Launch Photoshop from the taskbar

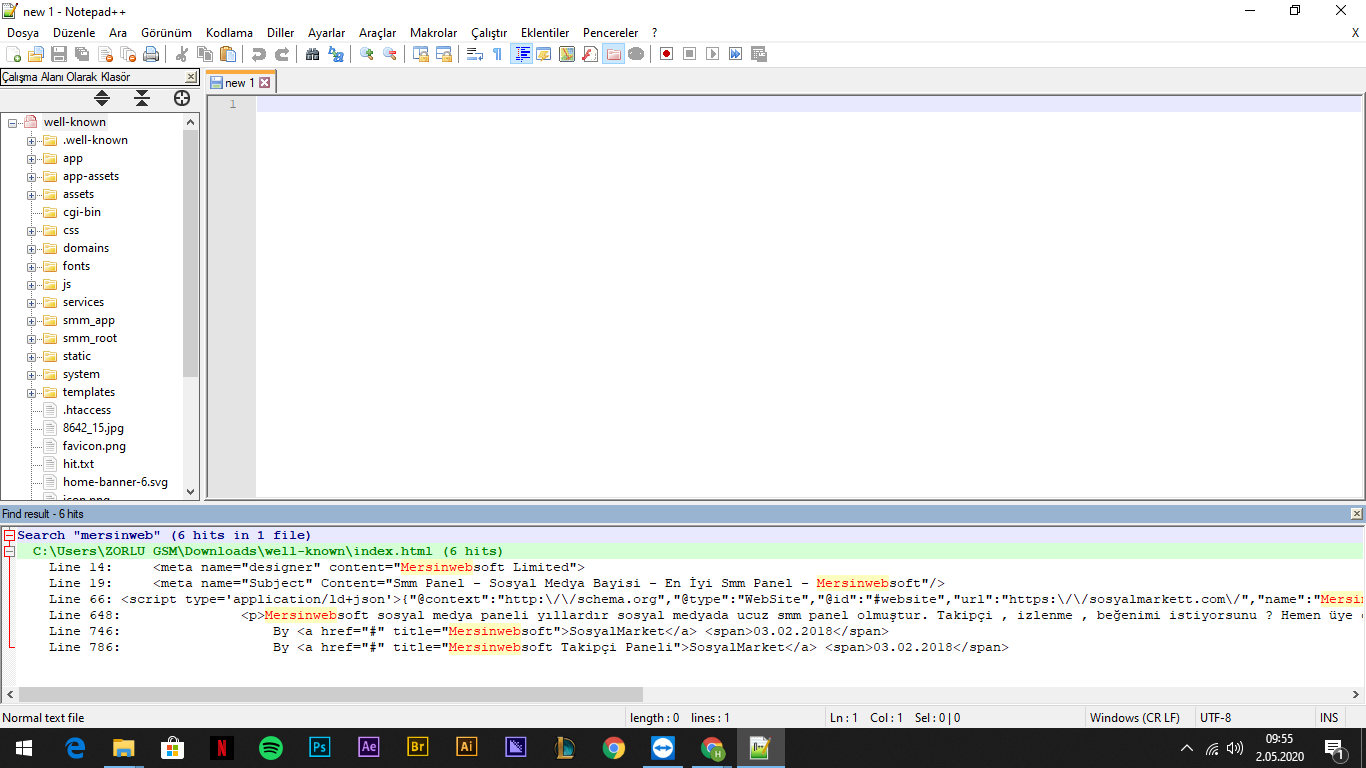[x=320, y=748]
